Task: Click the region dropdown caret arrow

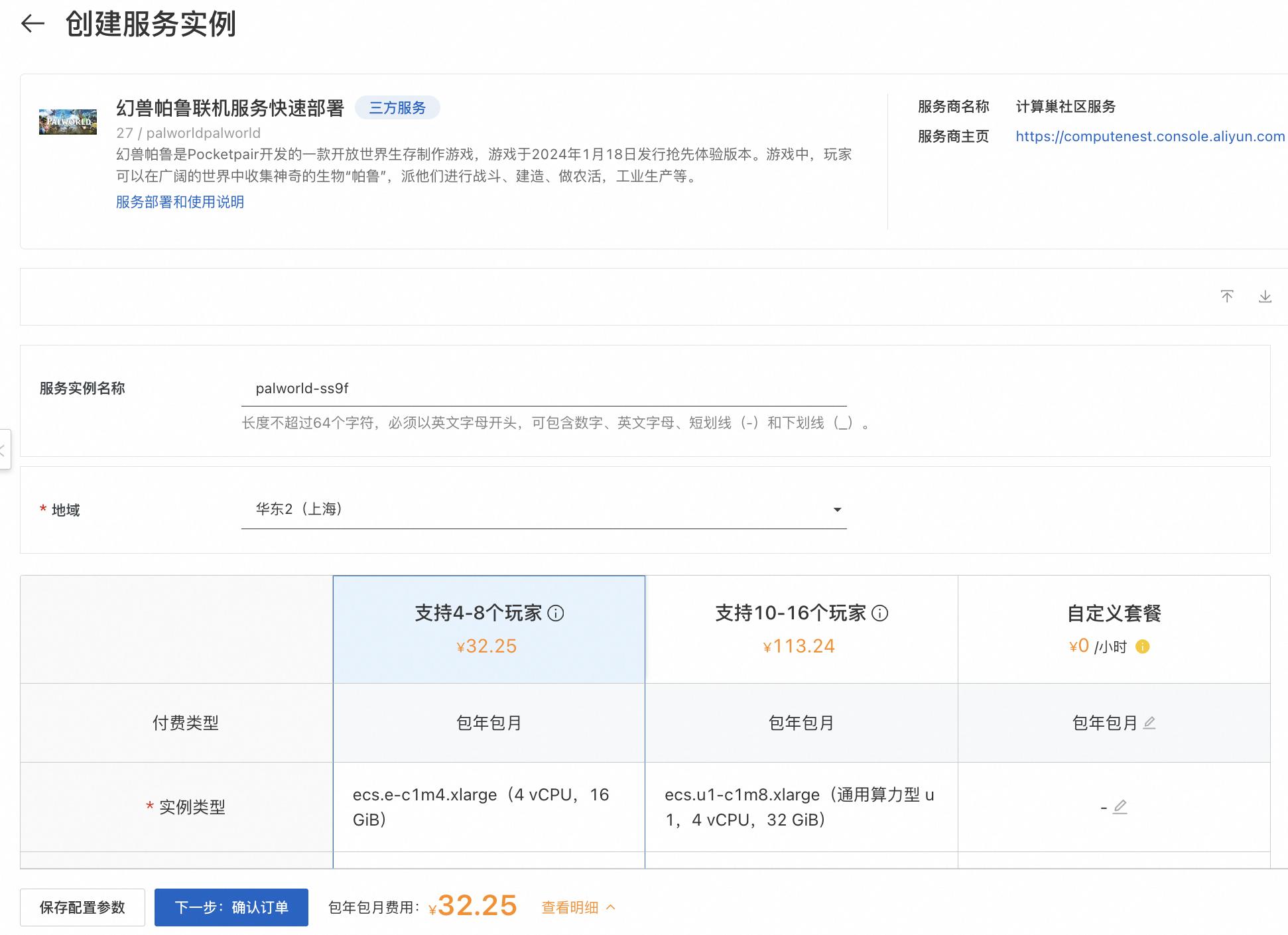Action: 837,510
